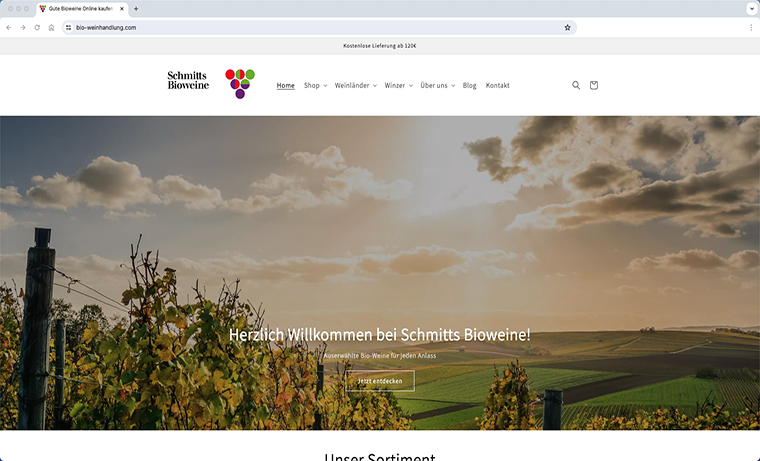Select the Home navigation item
760x461 pixels.
coord(285,85)
